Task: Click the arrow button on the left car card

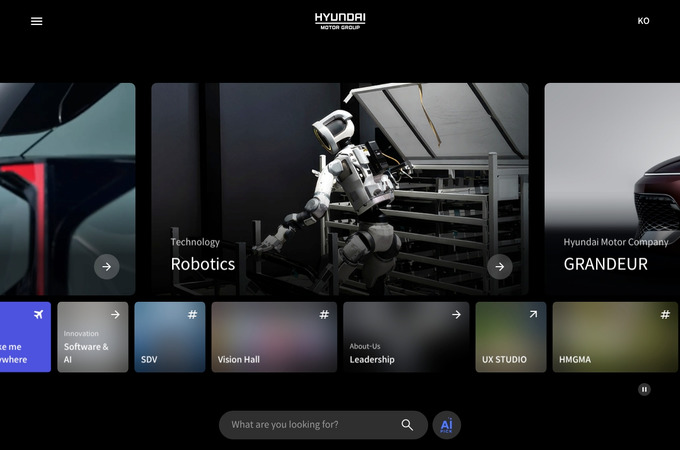Action: [x=107, y=267]
